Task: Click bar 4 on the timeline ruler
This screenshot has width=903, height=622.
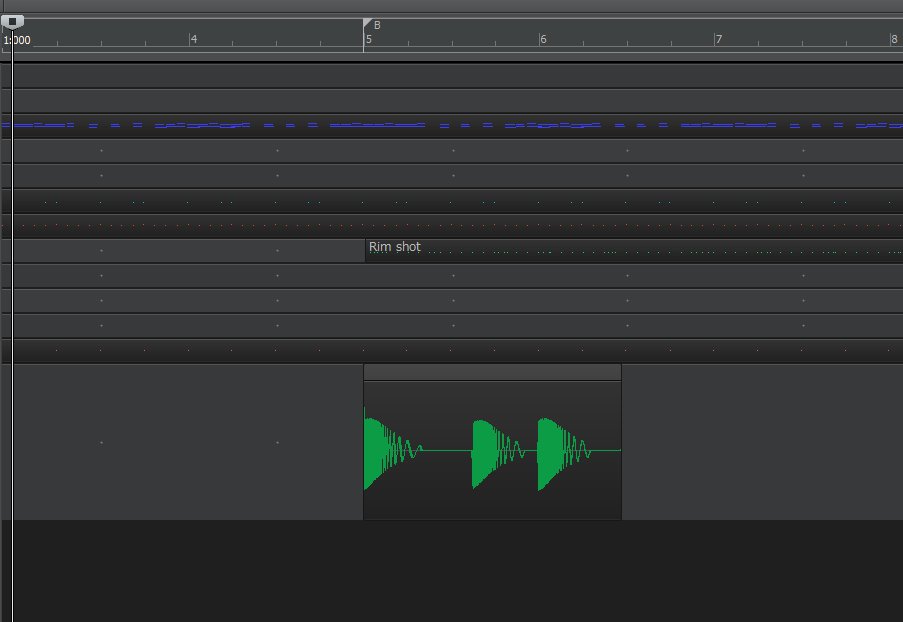Action: coord(194,39)
